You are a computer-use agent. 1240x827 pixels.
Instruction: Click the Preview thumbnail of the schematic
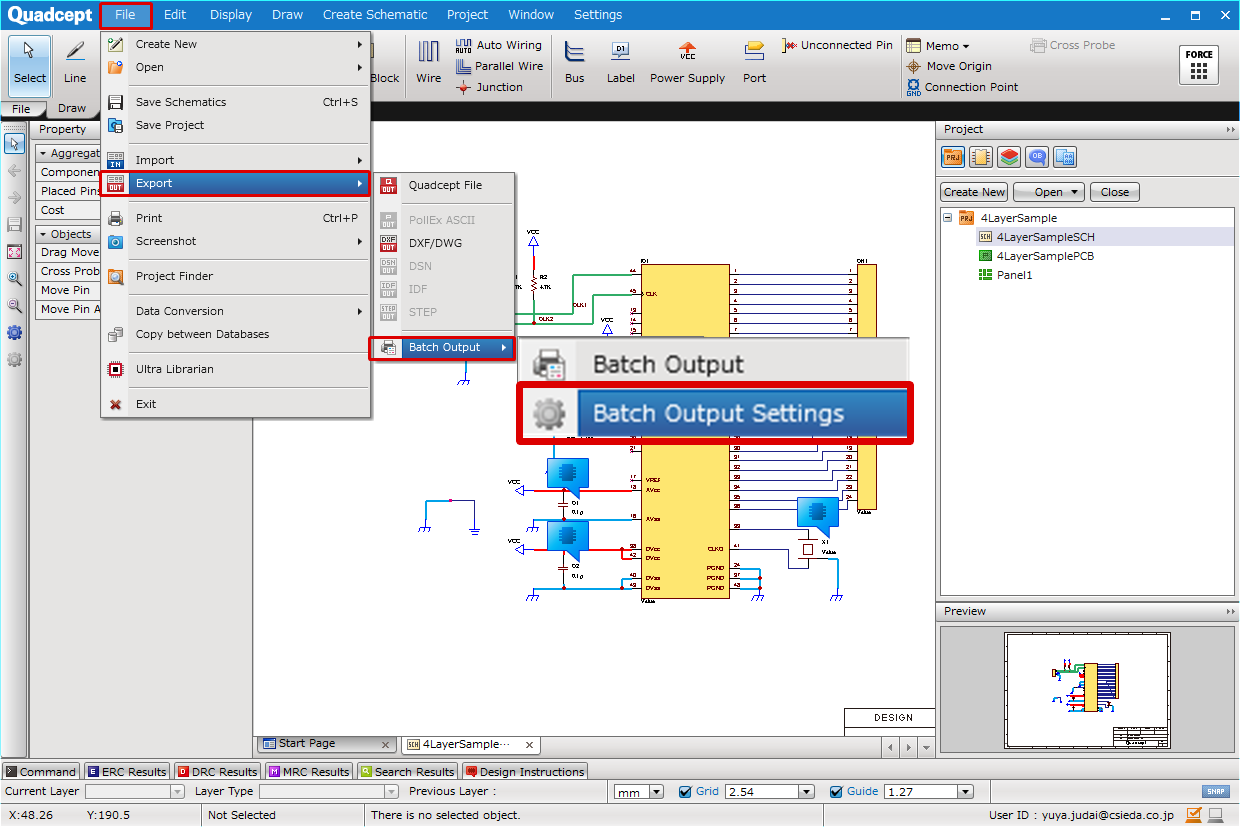1087,691
